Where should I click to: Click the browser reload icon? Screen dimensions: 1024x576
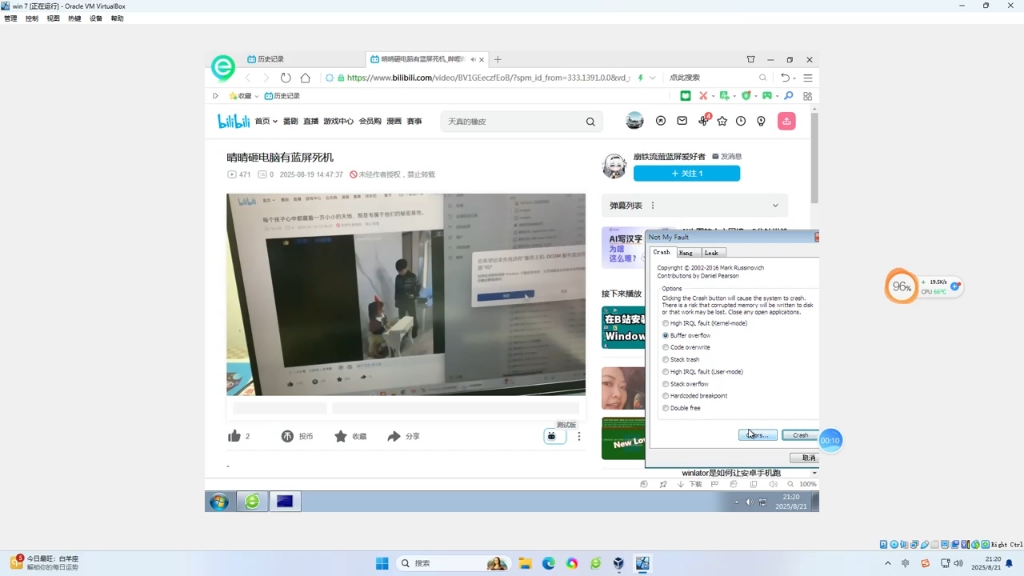[x=285, y=78]
